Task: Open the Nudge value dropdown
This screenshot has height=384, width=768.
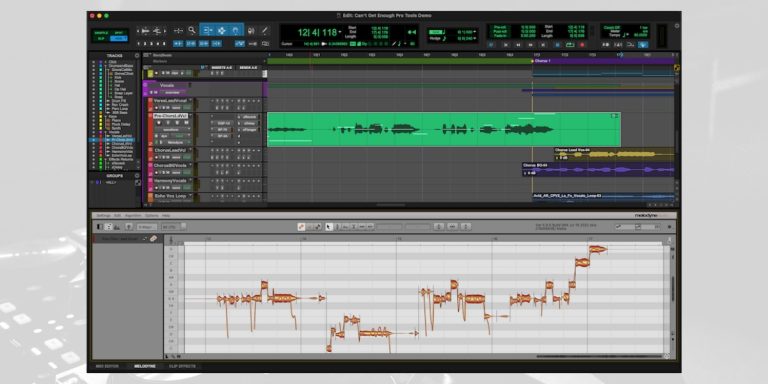Action: point(475,38)
